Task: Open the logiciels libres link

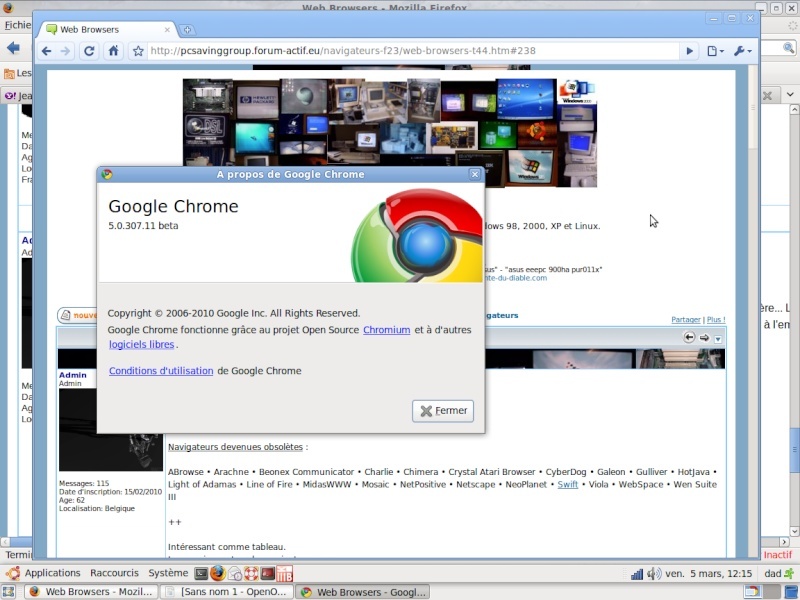Action: 141,344
